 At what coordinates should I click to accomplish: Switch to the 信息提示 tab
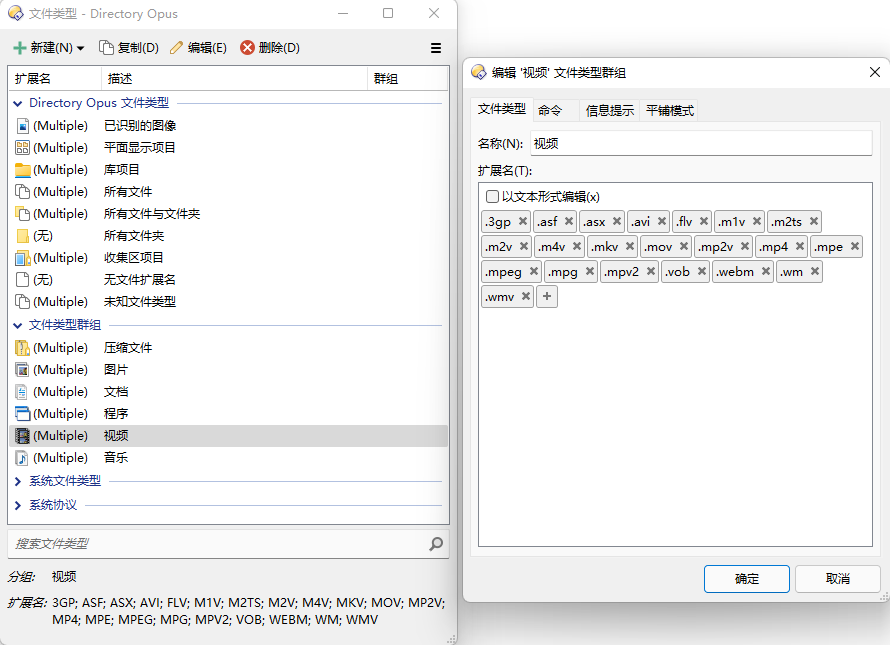610,111
